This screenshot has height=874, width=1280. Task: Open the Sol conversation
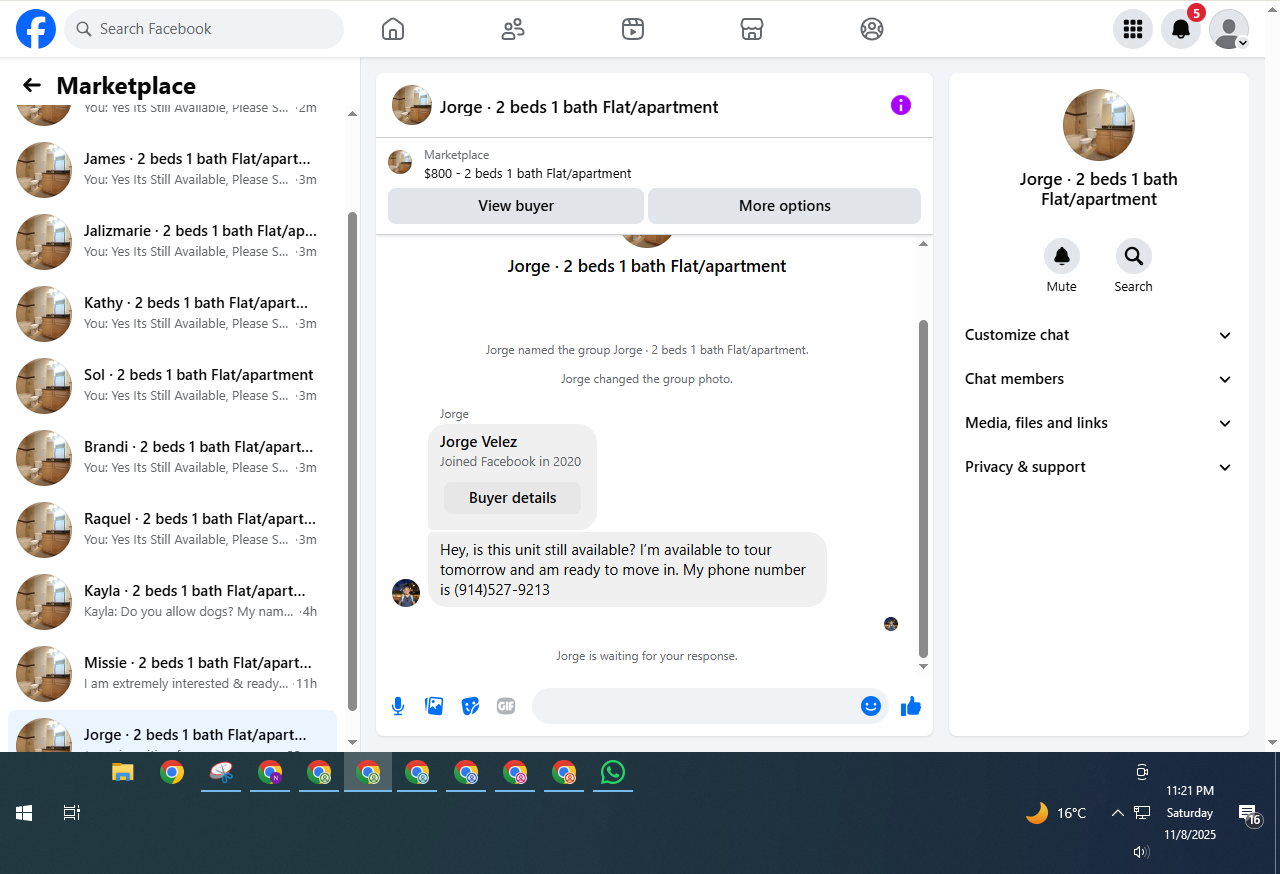tap(172, 385)
